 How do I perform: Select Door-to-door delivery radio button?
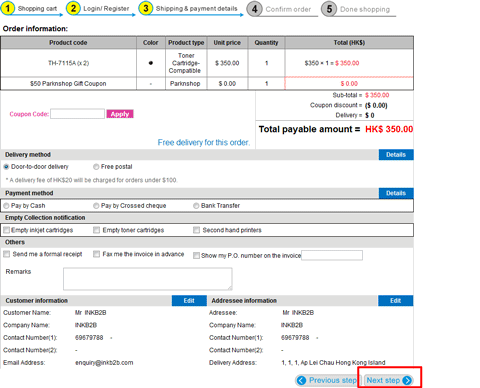coord(6,167)
